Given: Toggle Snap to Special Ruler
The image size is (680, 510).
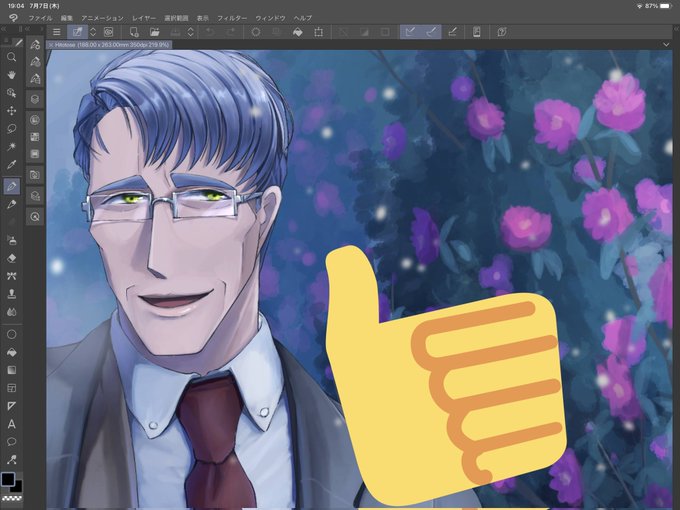Looking at the screenshot, I should [x=431, y=32].
